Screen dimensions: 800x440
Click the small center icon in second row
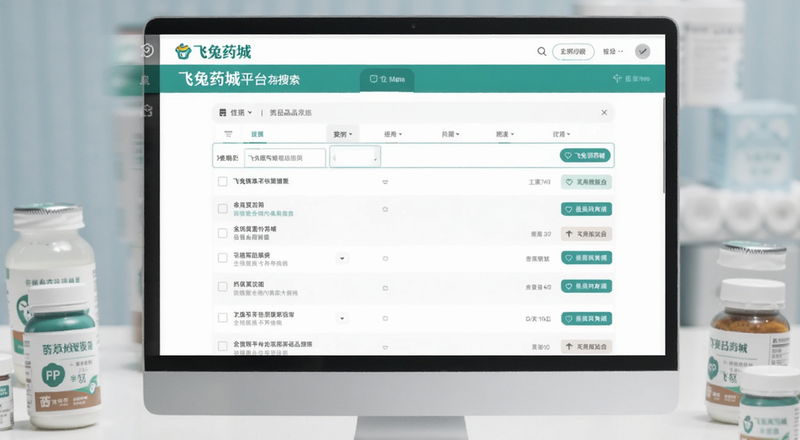(x=385, y=209)
